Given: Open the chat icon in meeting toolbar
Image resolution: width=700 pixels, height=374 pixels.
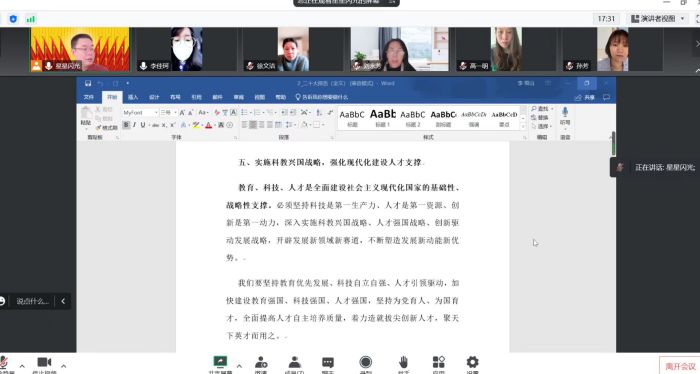Looking at the screenshot, I should click(x=328, y=362).
